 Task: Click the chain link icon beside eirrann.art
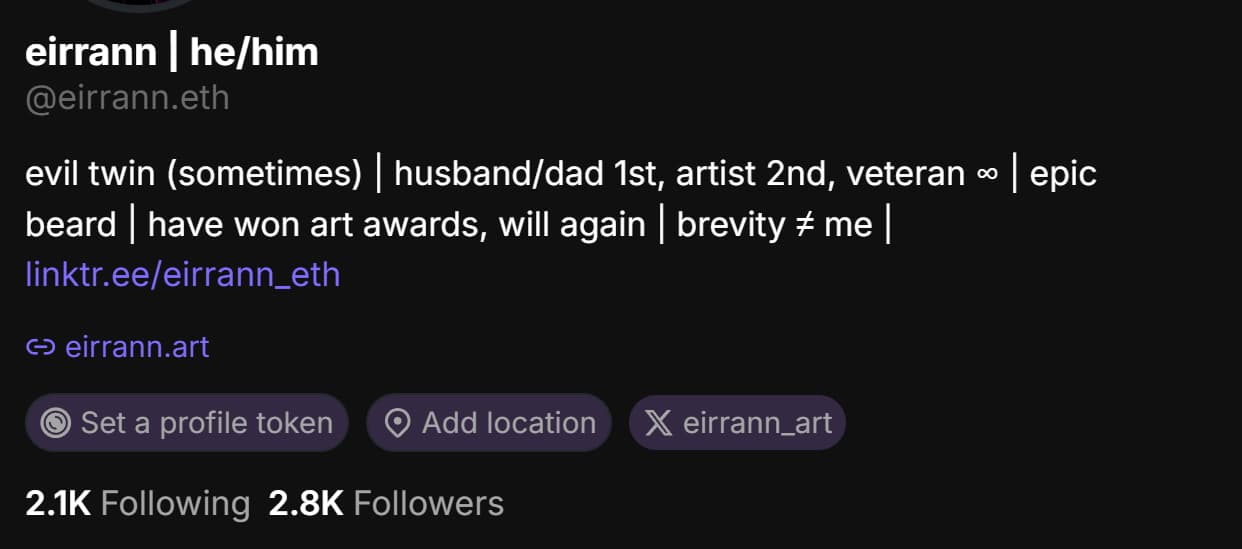(40, 348)
